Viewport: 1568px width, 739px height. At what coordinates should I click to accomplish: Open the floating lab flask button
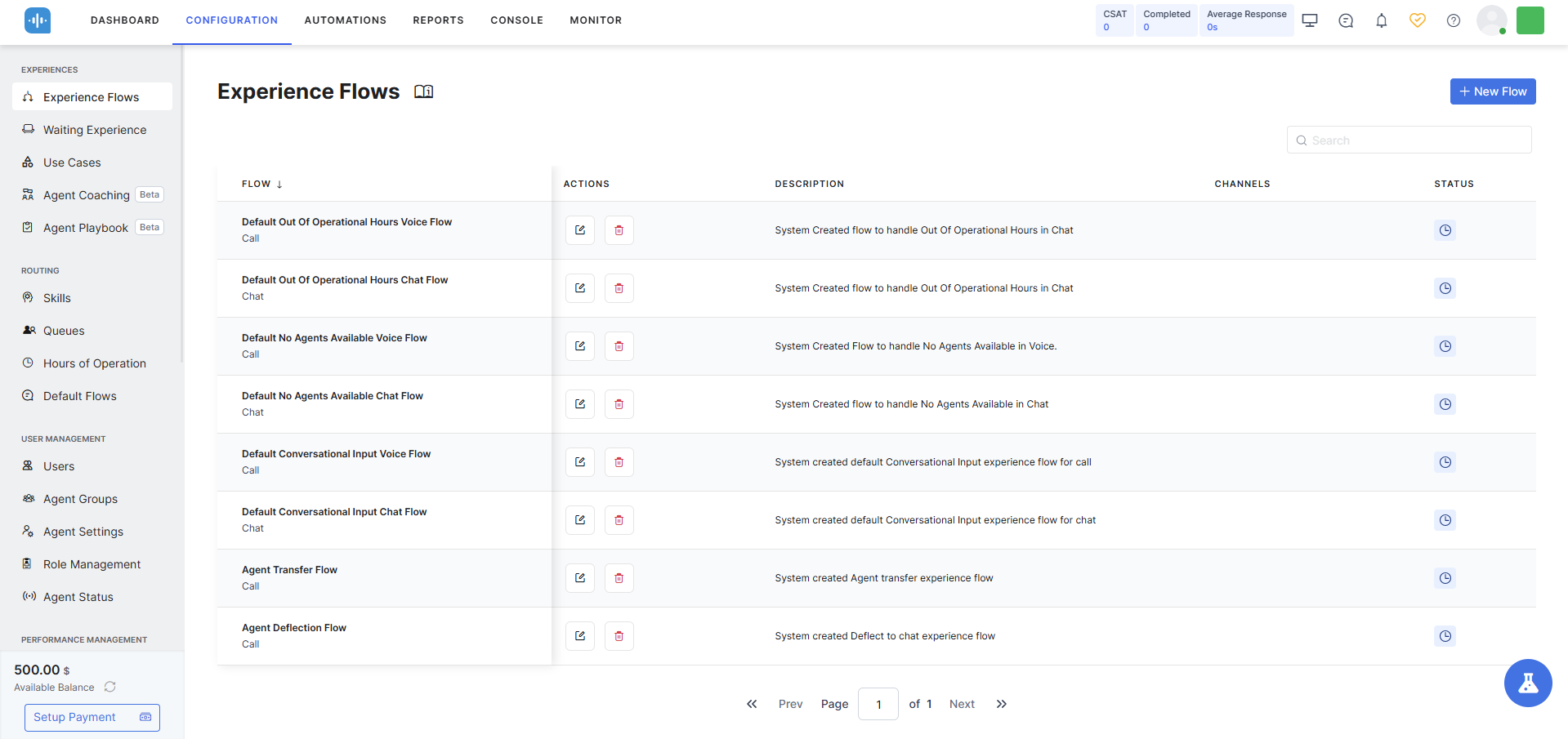(1528, 683)
